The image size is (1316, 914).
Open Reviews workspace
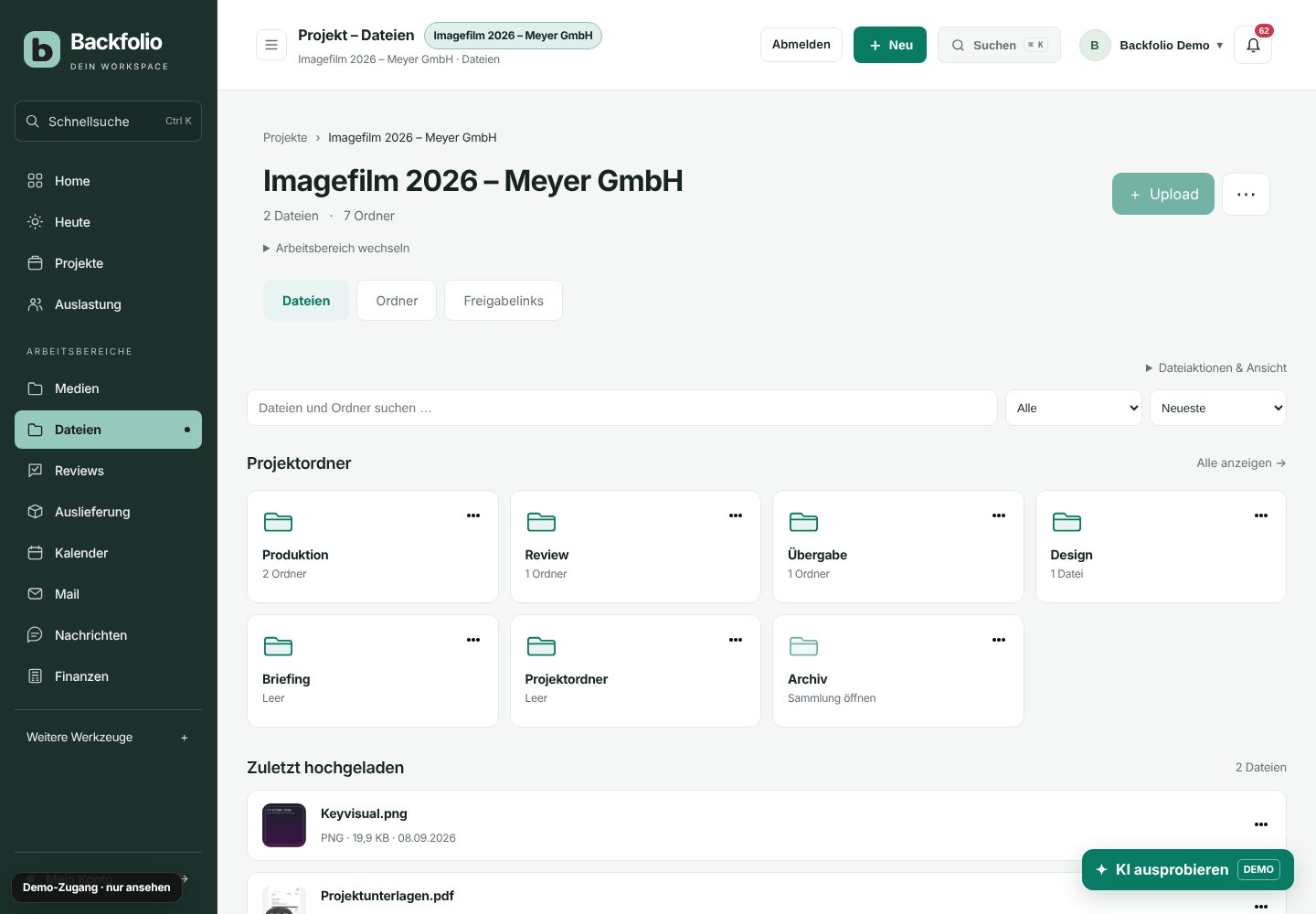[x=108, y=471]
